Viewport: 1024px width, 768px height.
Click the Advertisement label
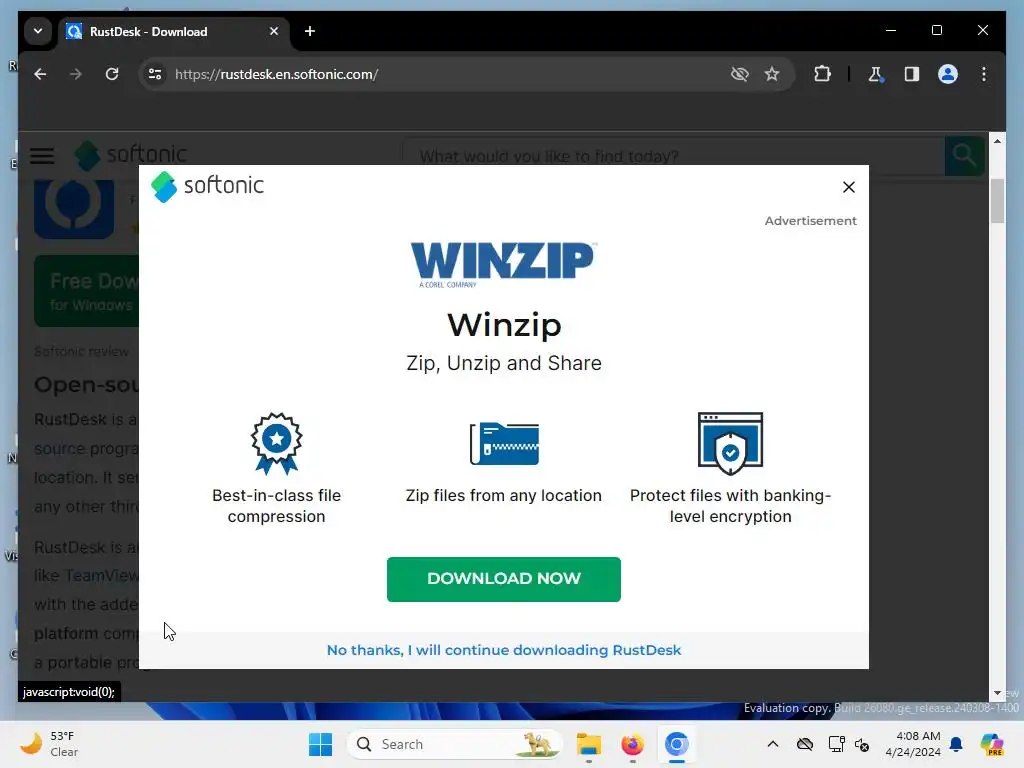(810, 221)
